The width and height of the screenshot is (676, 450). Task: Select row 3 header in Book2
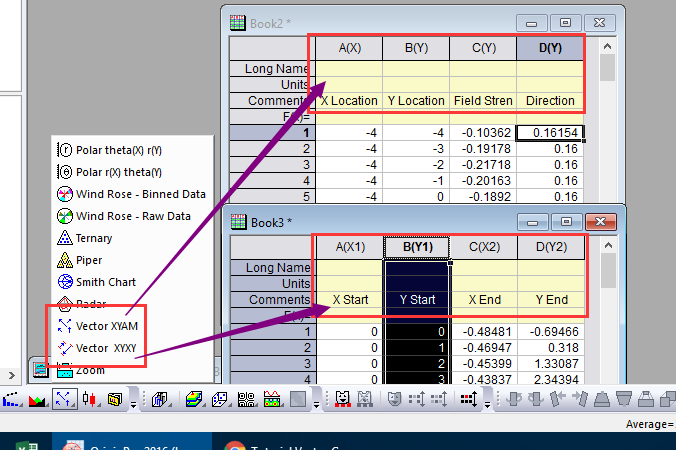[x=273, y=165]
